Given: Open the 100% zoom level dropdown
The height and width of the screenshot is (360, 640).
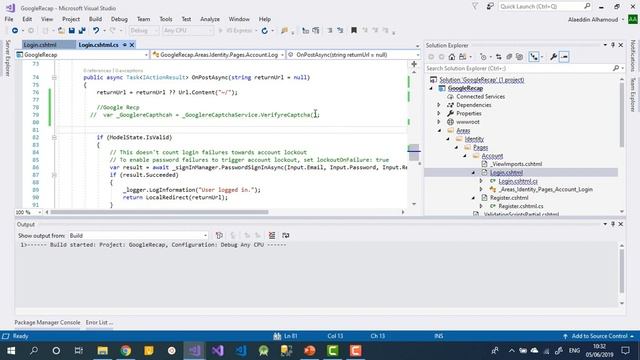Looking at the screenshot, I should pyautogui.click(x=29, y=212).
